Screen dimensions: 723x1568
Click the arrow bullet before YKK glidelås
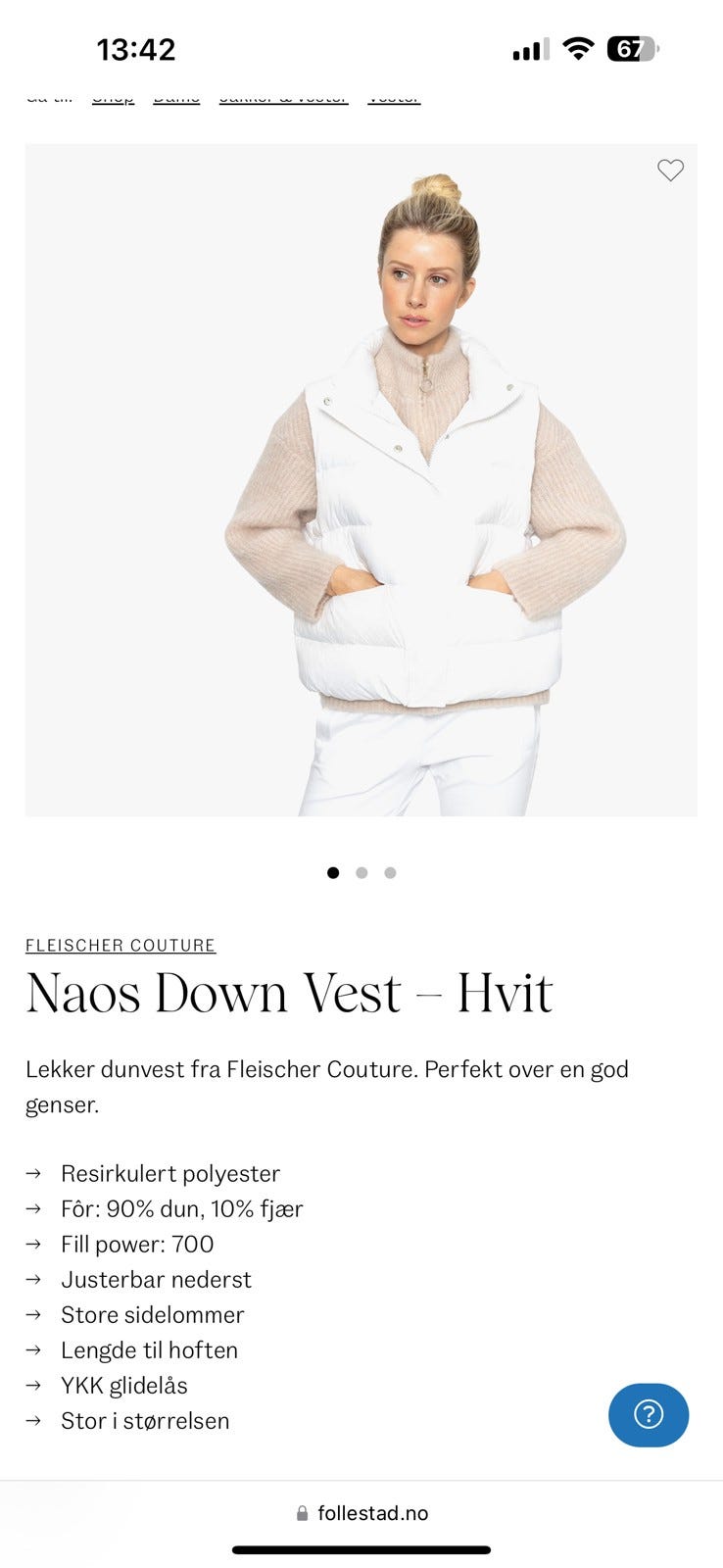(x=33, y=1385)
